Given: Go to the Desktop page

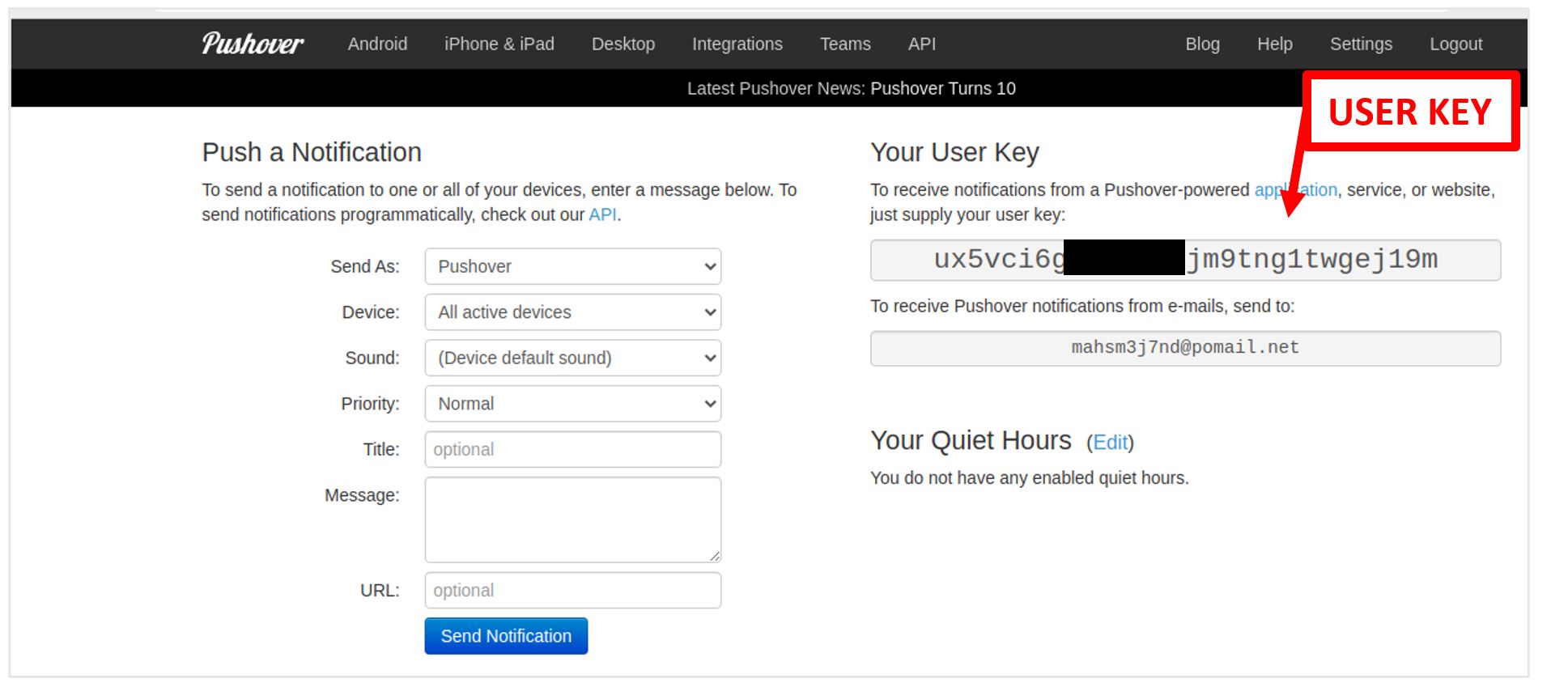Looking at the screenshot, I should (x=623, y=44).
